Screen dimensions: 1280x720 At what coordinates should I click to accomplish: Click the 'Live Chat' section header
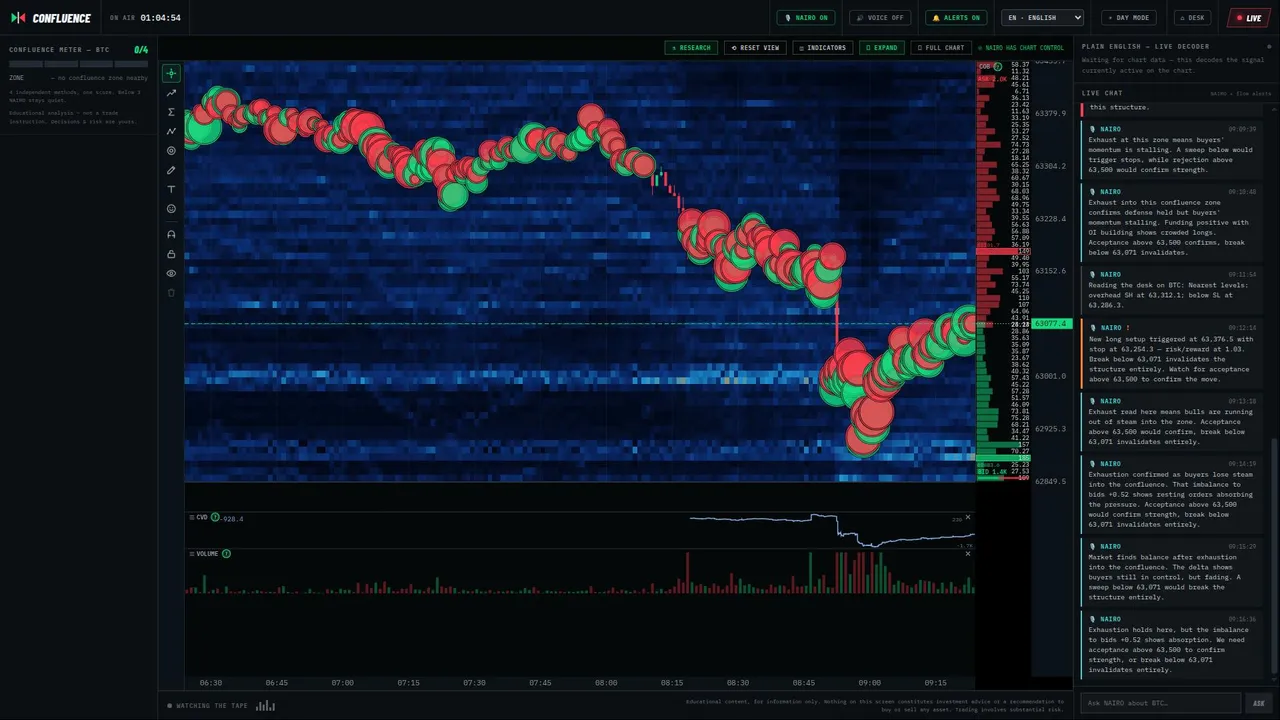pyautogui.click(x=1102, y=93)
